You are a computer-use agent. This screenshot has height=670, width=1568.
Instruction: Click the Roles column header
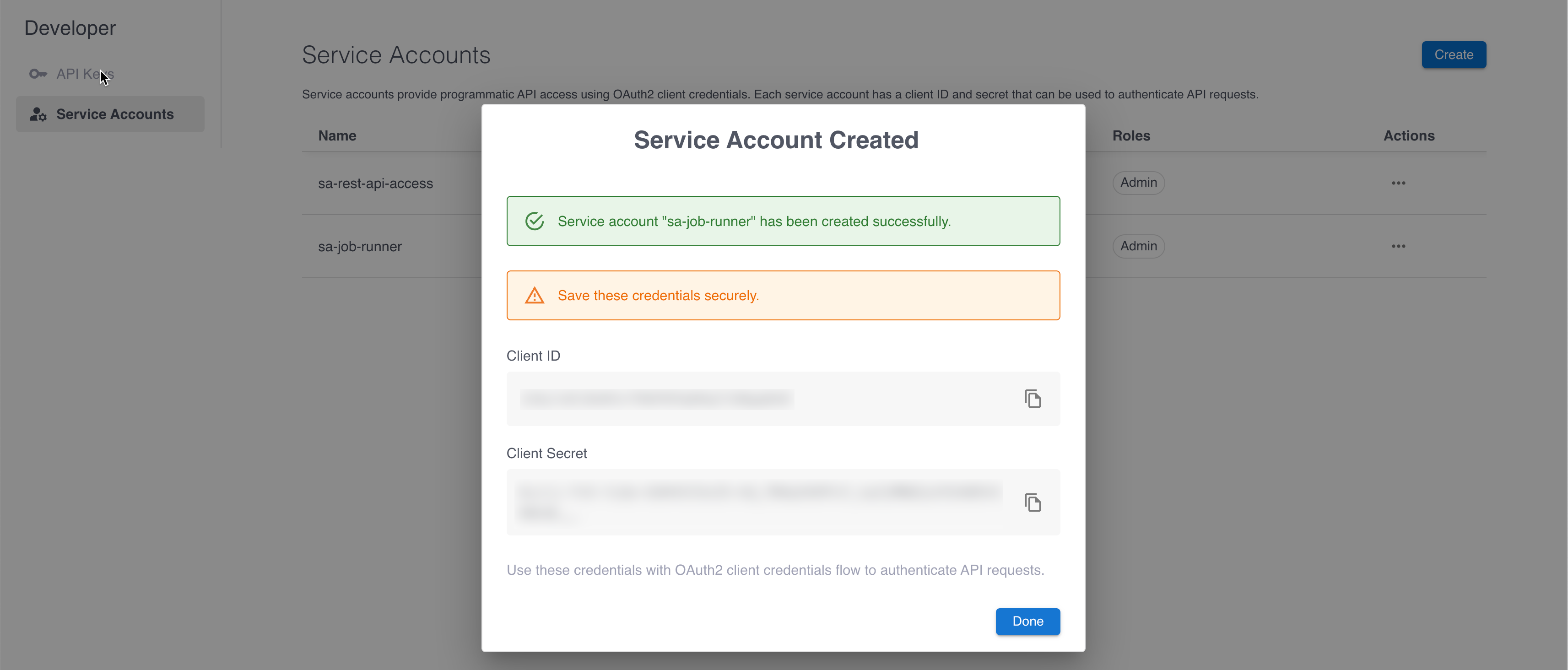(x=1131, y=135)
